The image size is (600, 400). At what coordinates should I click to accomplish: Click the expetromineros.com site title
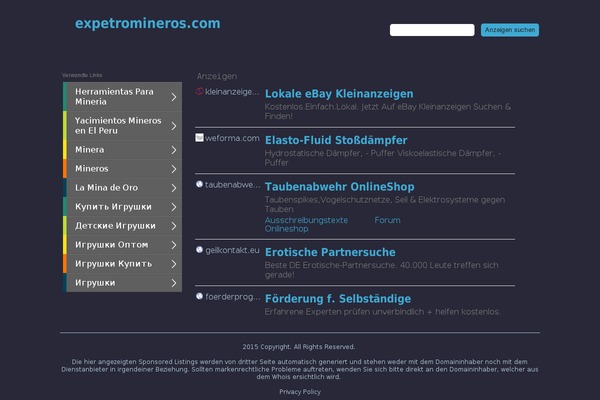coord(148,23)
